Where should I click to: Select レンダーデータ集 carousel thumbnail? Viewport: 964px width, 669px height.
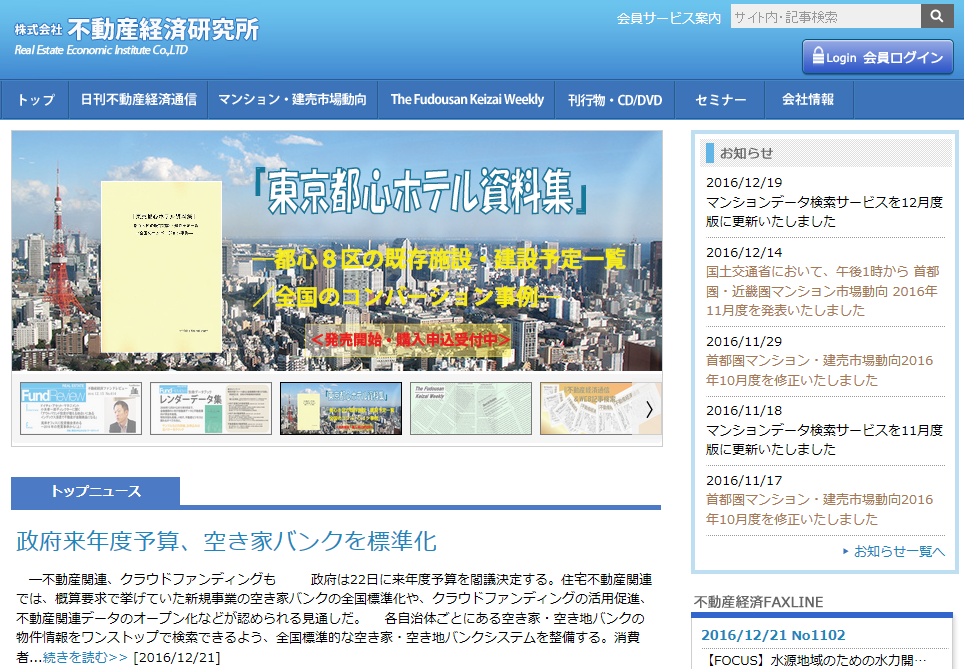[x=211, y=408]
